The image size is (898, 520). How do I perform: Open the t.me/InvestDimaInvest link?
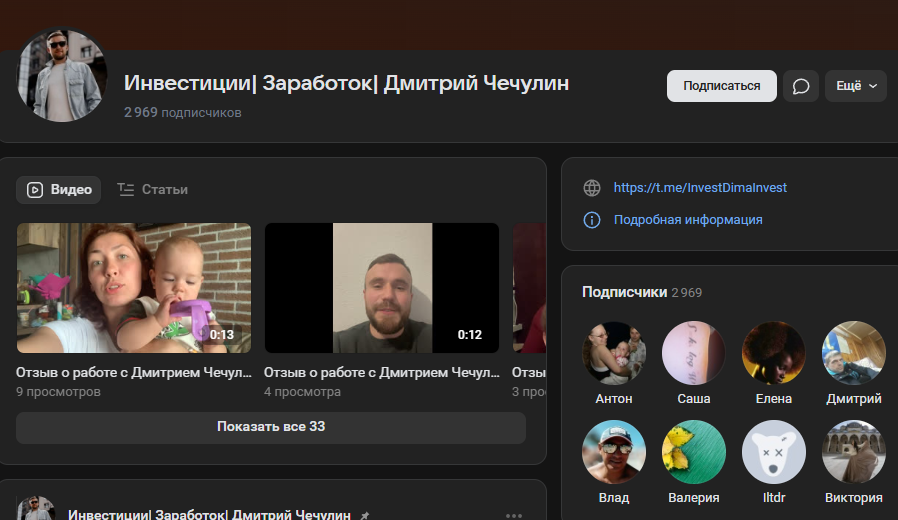[x=700, y=188]
